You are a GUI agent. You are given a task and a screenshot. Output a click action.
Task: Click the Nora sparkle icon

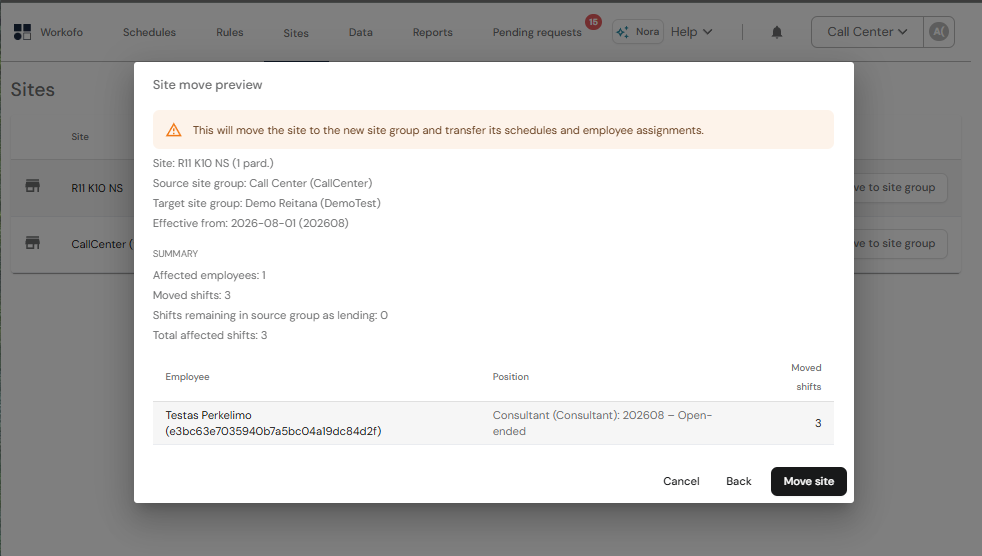coord(623,32)
